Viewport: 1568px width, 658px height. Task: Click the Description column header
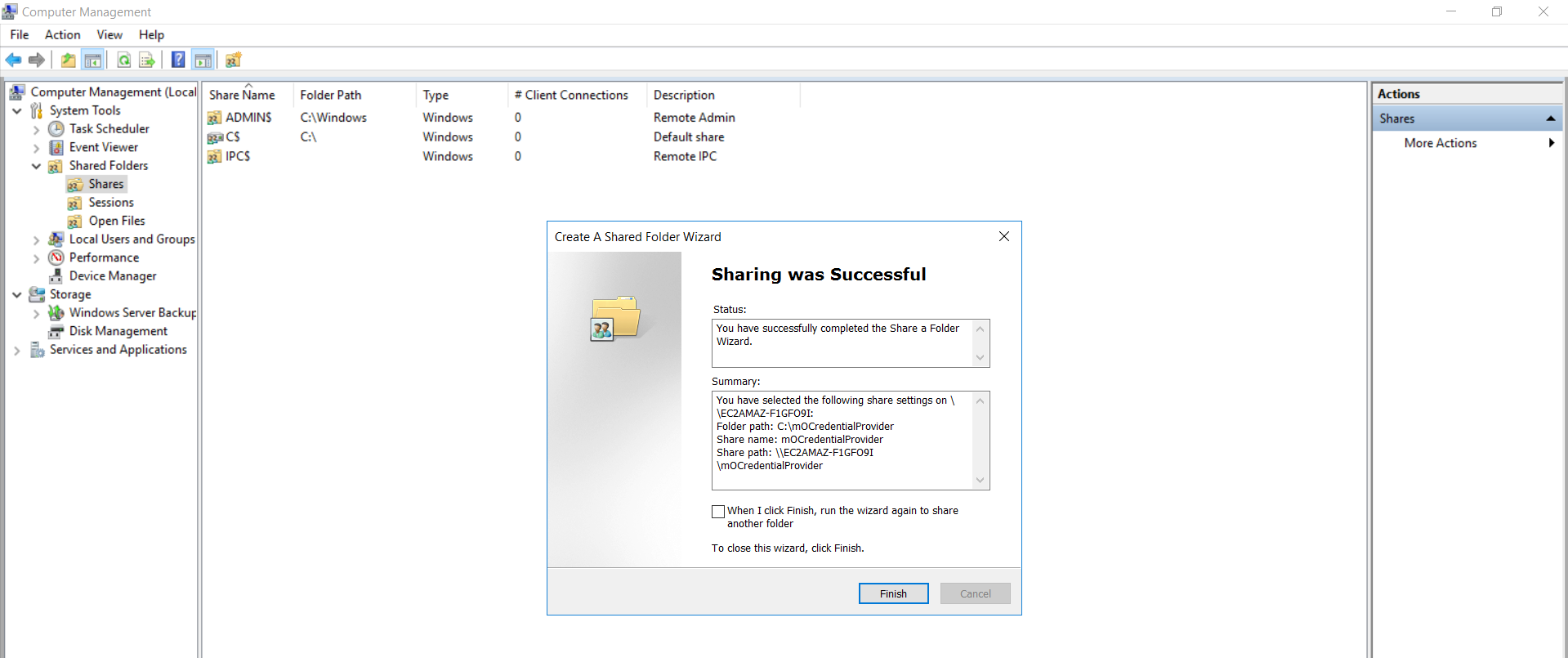(723, 95)
